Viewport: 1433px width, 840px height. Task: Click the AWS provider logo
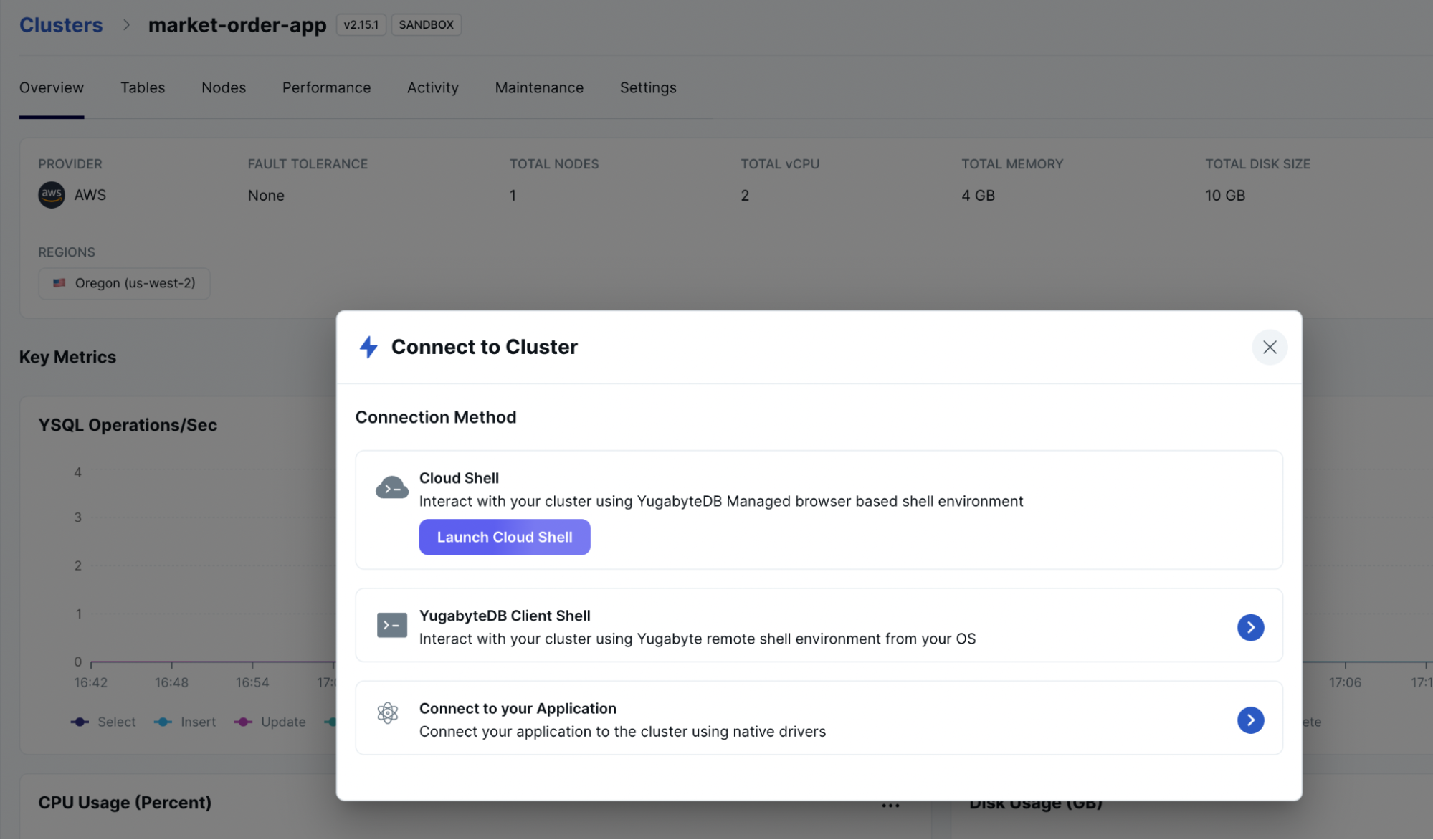point(50,194)
